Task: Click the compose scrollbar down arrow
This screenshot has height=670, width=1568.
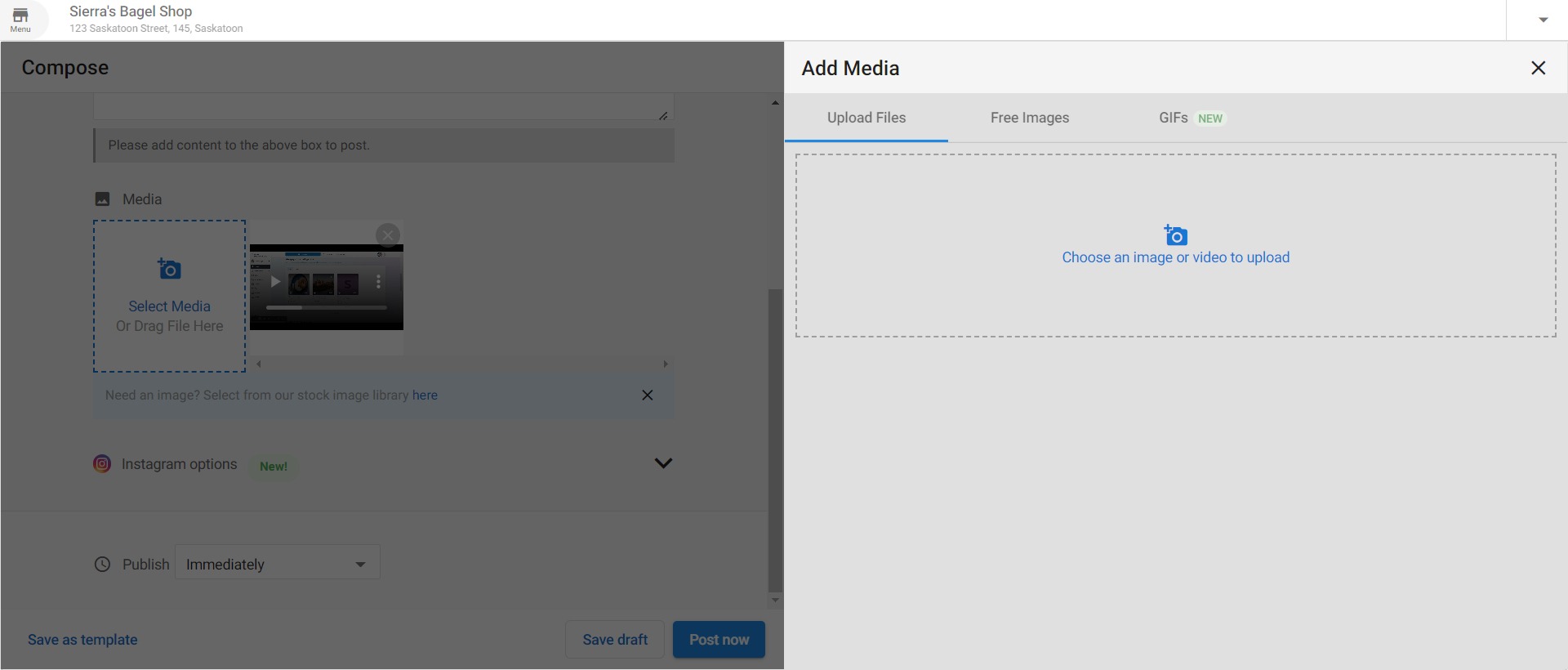Action: tap(775, 601)
